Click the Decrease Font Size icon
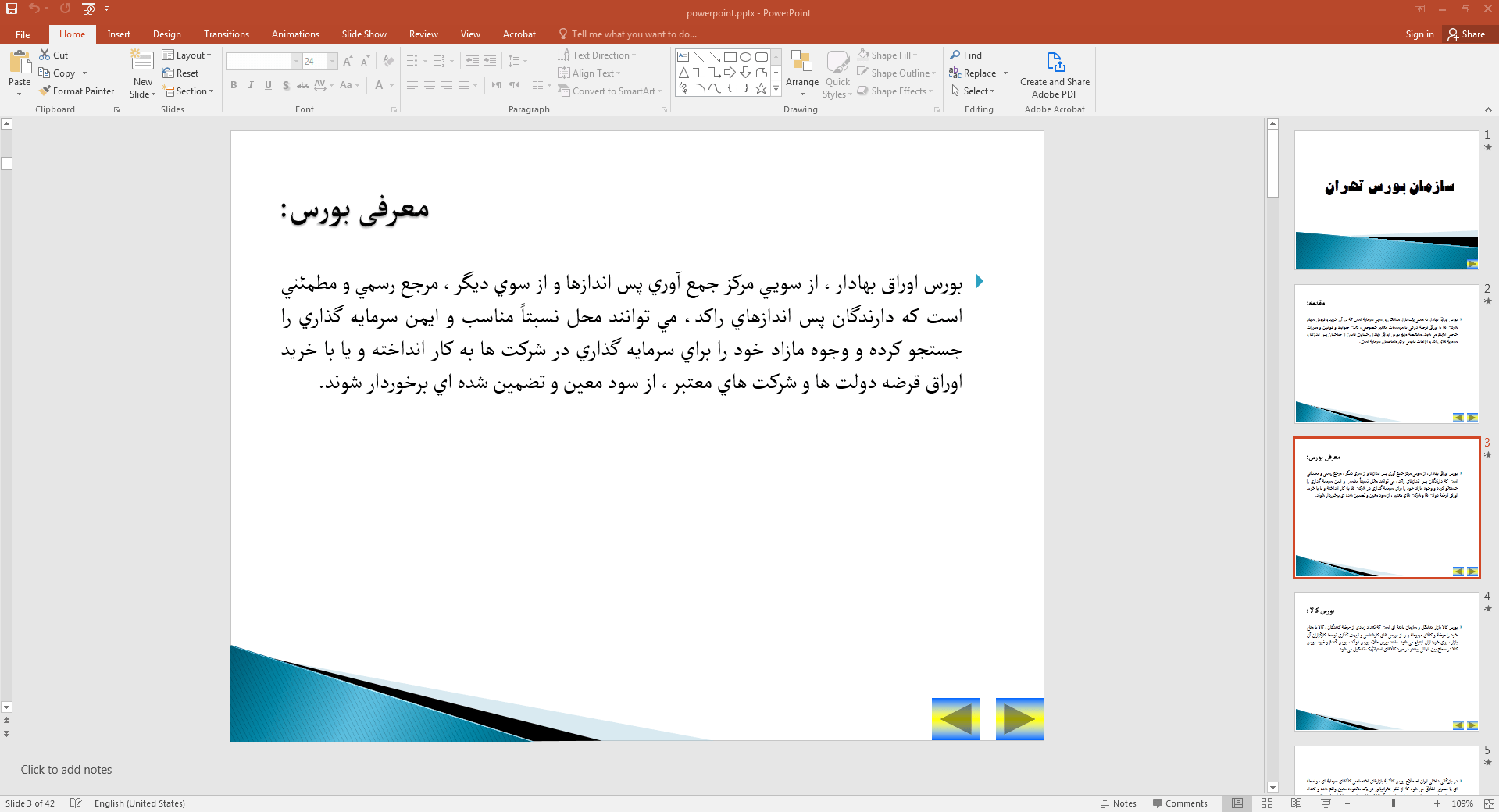The image size is (1499, 812). [365, 61]
